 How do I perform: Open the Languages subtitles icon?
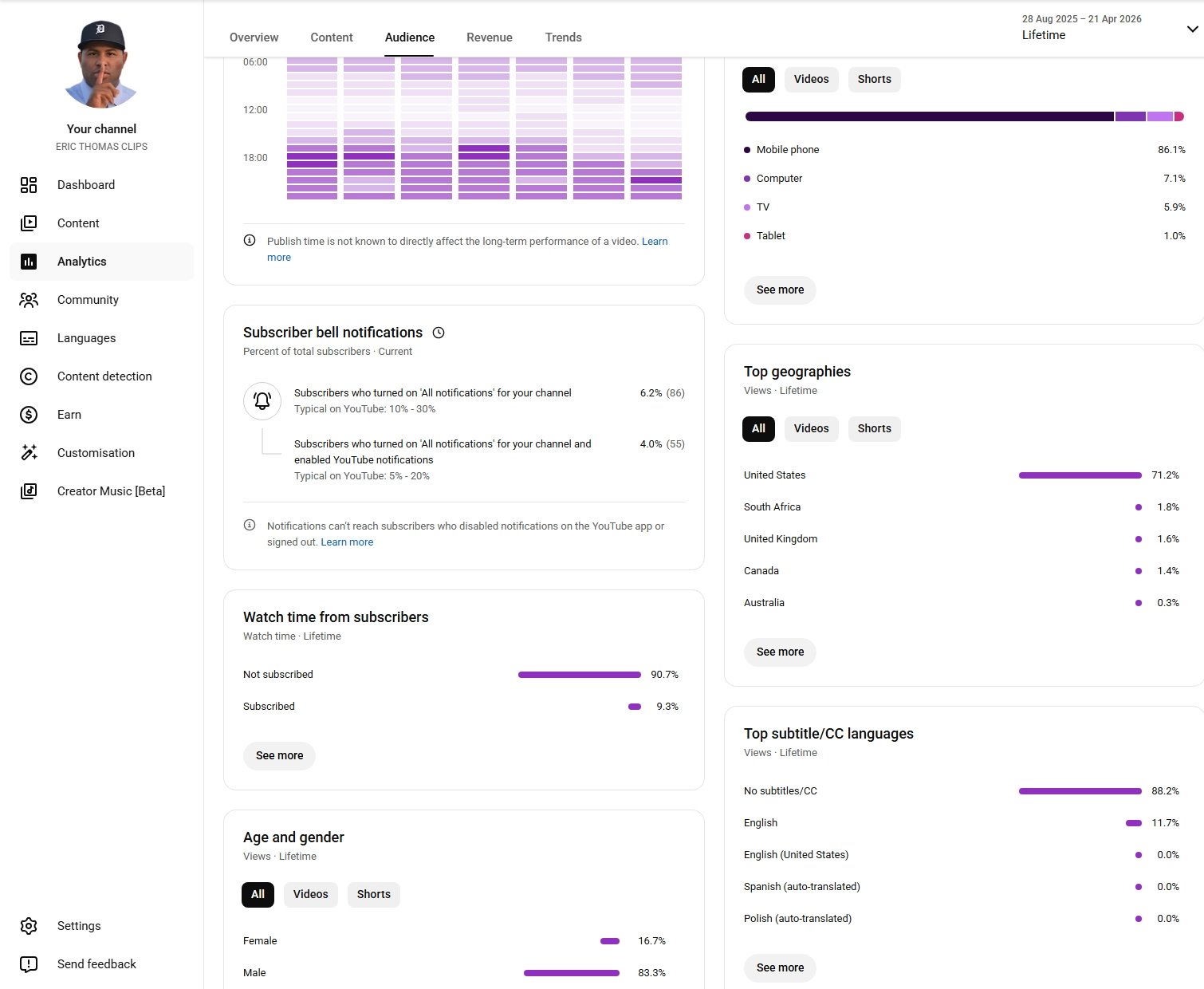(29, 338)
